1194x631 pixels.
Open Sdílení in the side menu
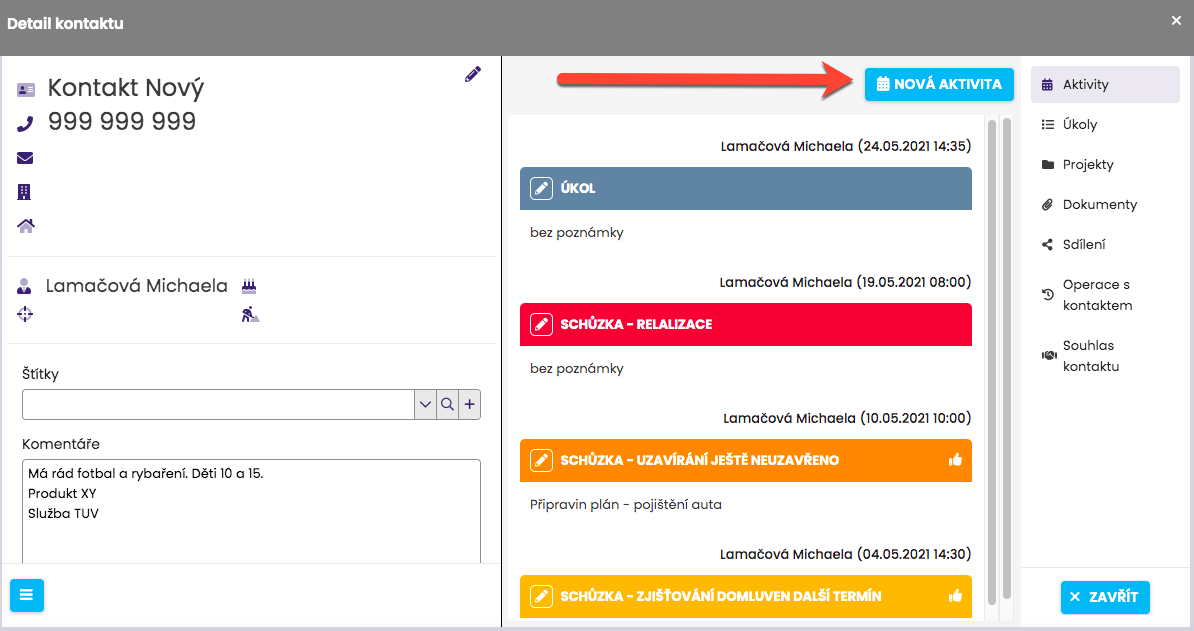[1083, 245]
